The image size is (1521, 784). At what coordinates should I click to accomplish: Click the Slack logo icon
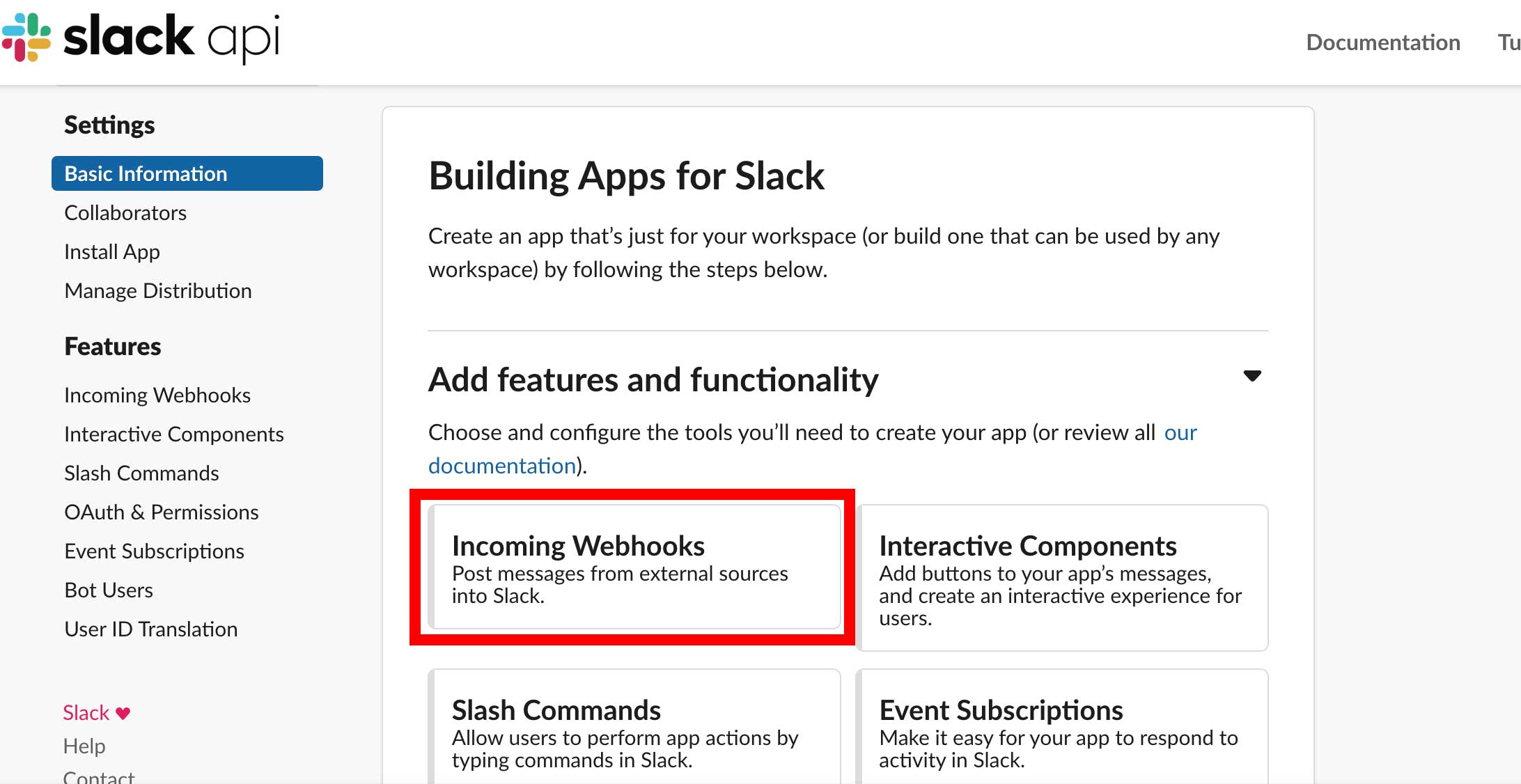(x=26, y=38)
